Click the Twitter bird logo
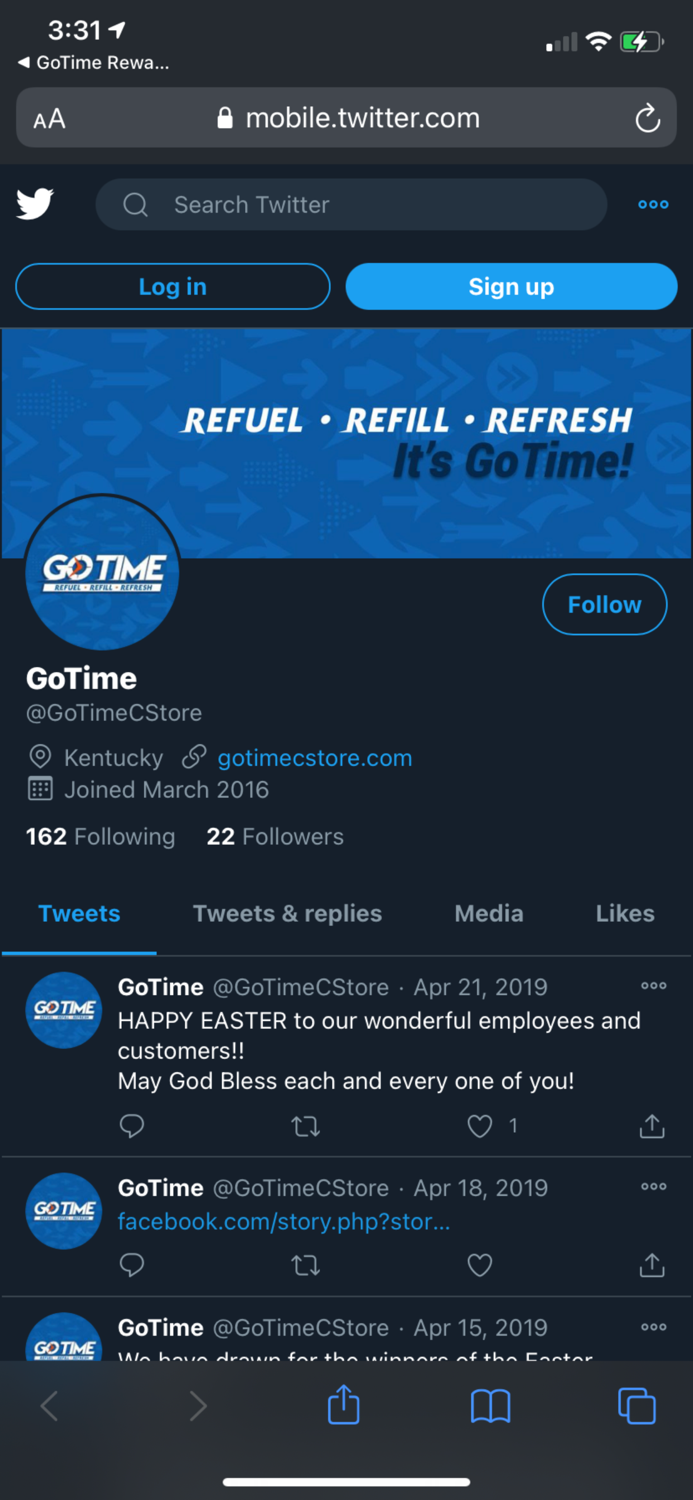The height and width of the screenshot is (1500, 693). pyautogui.click(x=35, y=204)
